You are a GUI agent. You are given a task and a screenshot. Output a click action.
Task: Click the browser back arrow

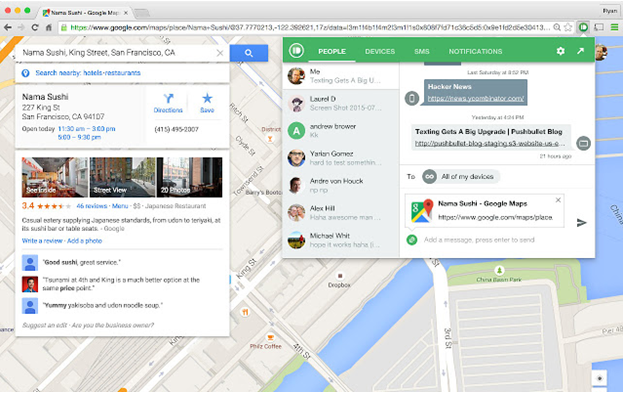pos(7,28)
